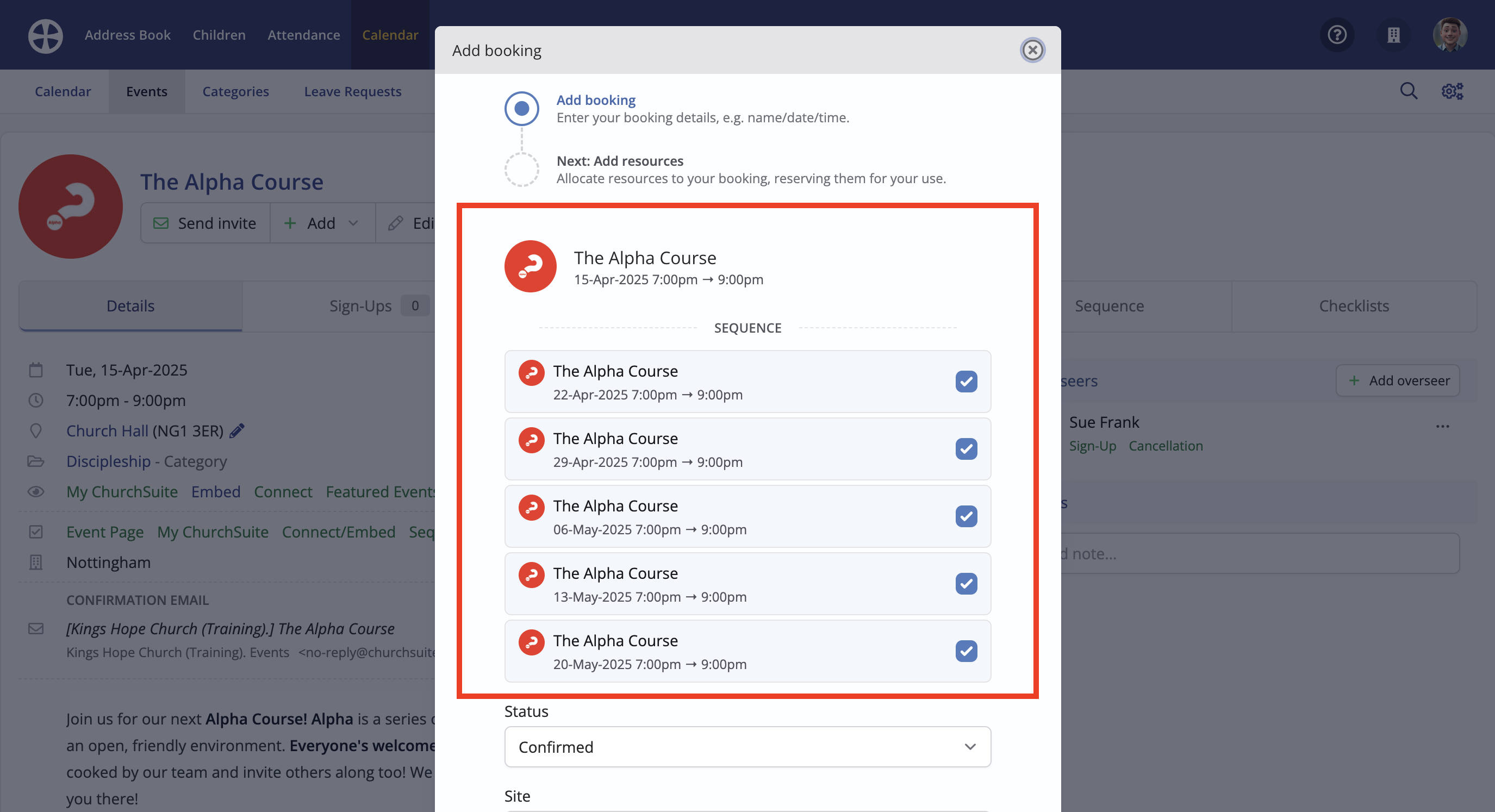Open the Calendar module in top nav
Viewport: 1495px width, 812px height.
[390, 35]
